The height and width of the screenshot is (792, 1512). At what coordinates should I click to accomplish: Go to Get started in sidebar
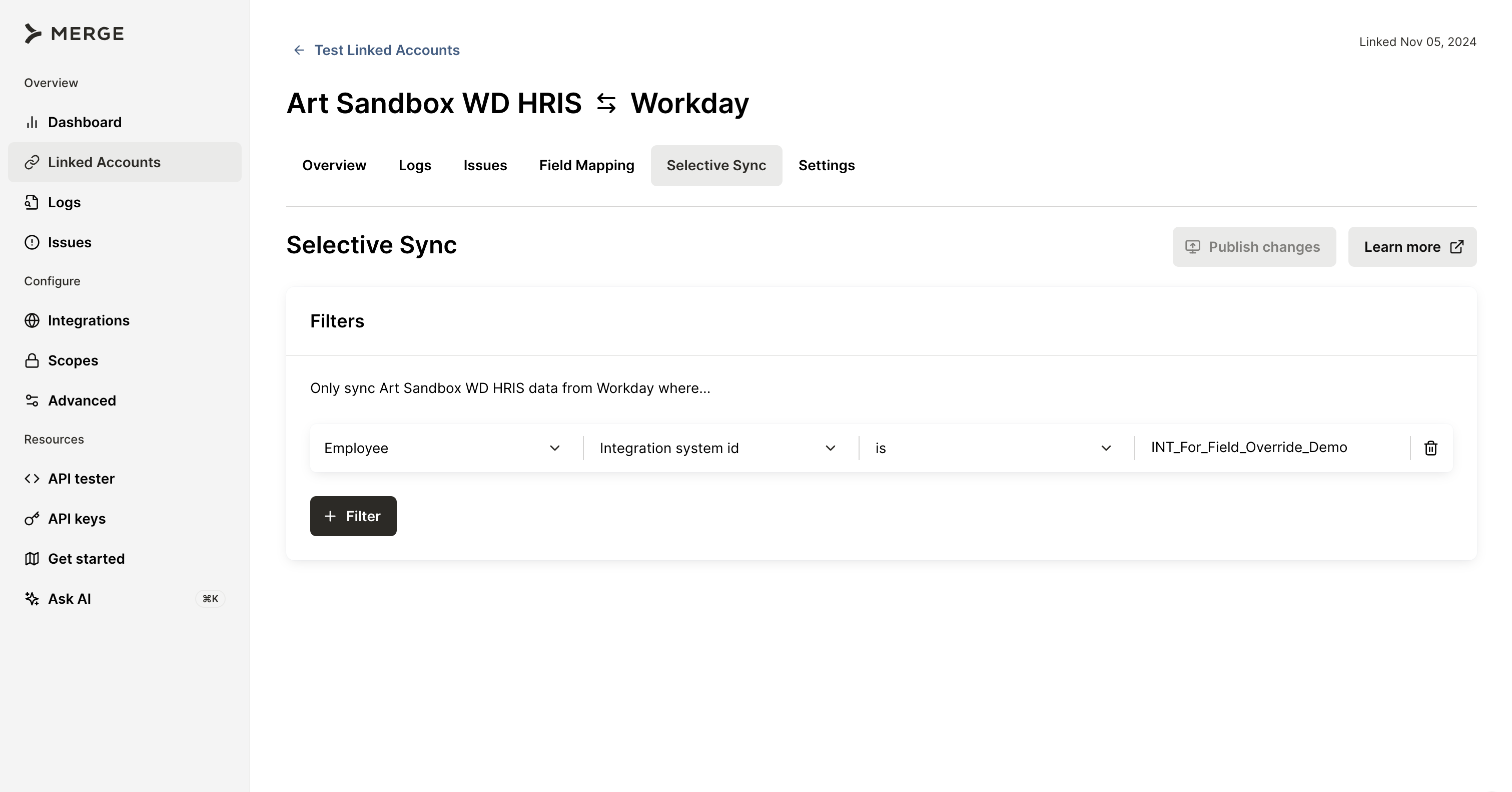pos(86,559)
